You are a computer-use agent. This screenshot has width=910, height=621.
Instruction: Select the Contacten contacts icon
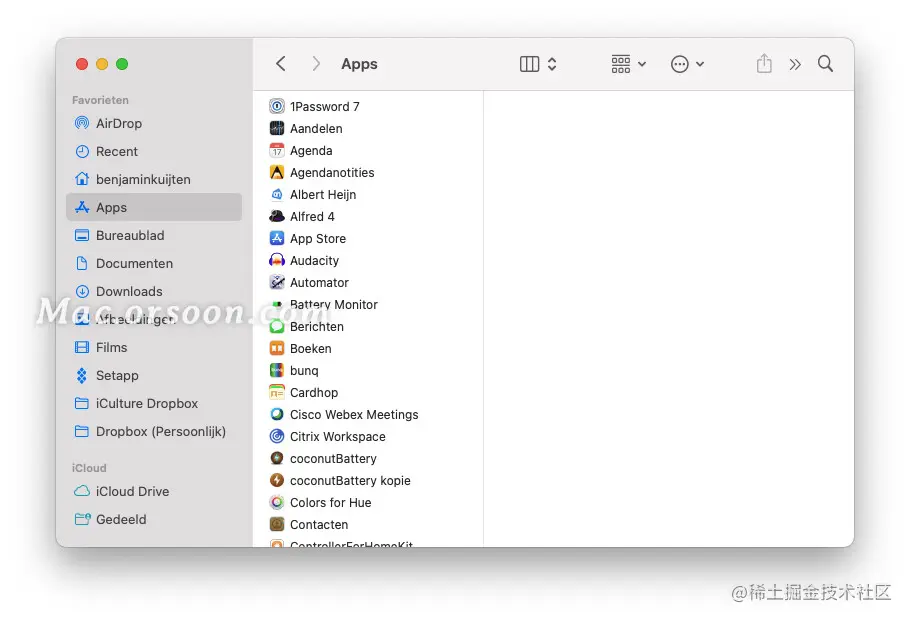277,525
